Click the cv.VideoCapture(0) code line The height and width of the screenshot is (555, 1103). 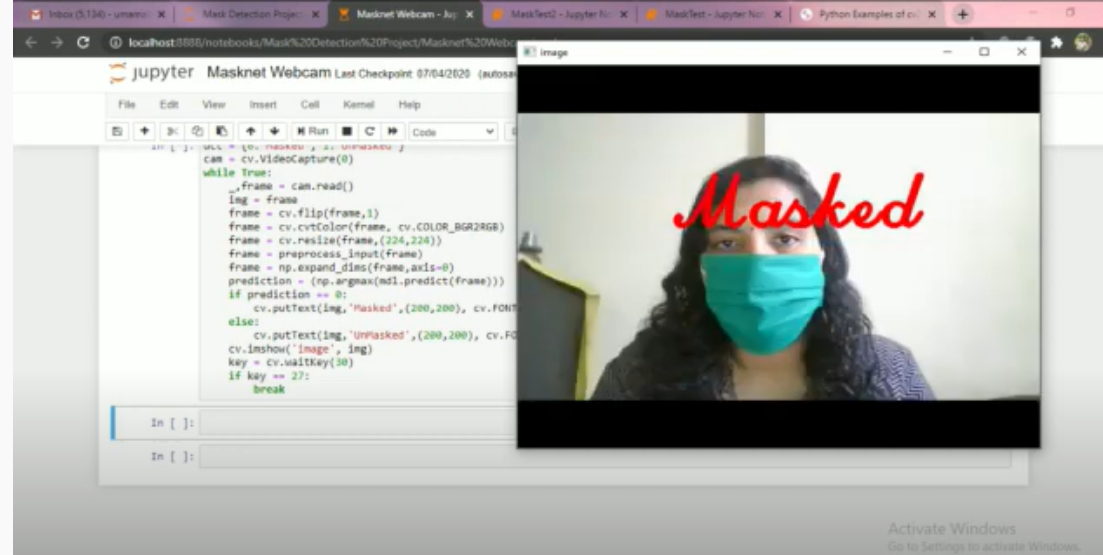(x=278, y=159)
